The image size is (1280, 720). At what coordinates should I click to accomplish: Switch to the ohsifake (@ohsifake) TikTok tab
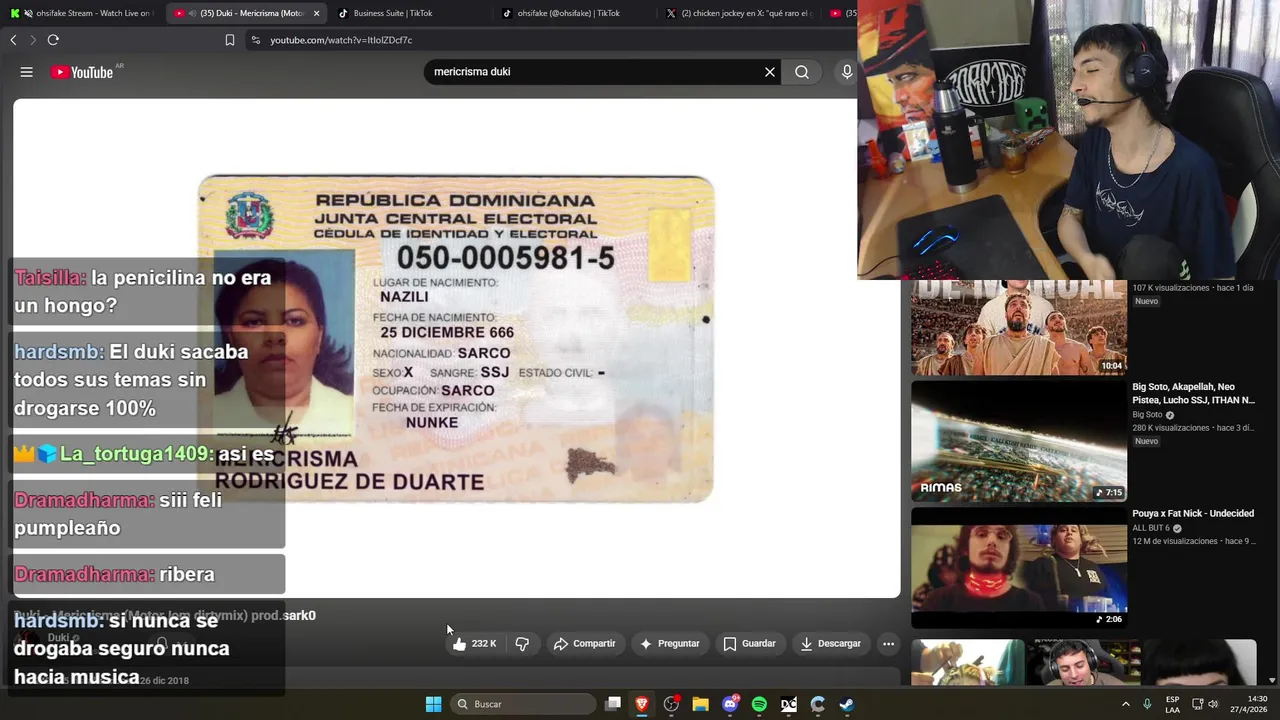pyautogui.click(x=572, y=13)
